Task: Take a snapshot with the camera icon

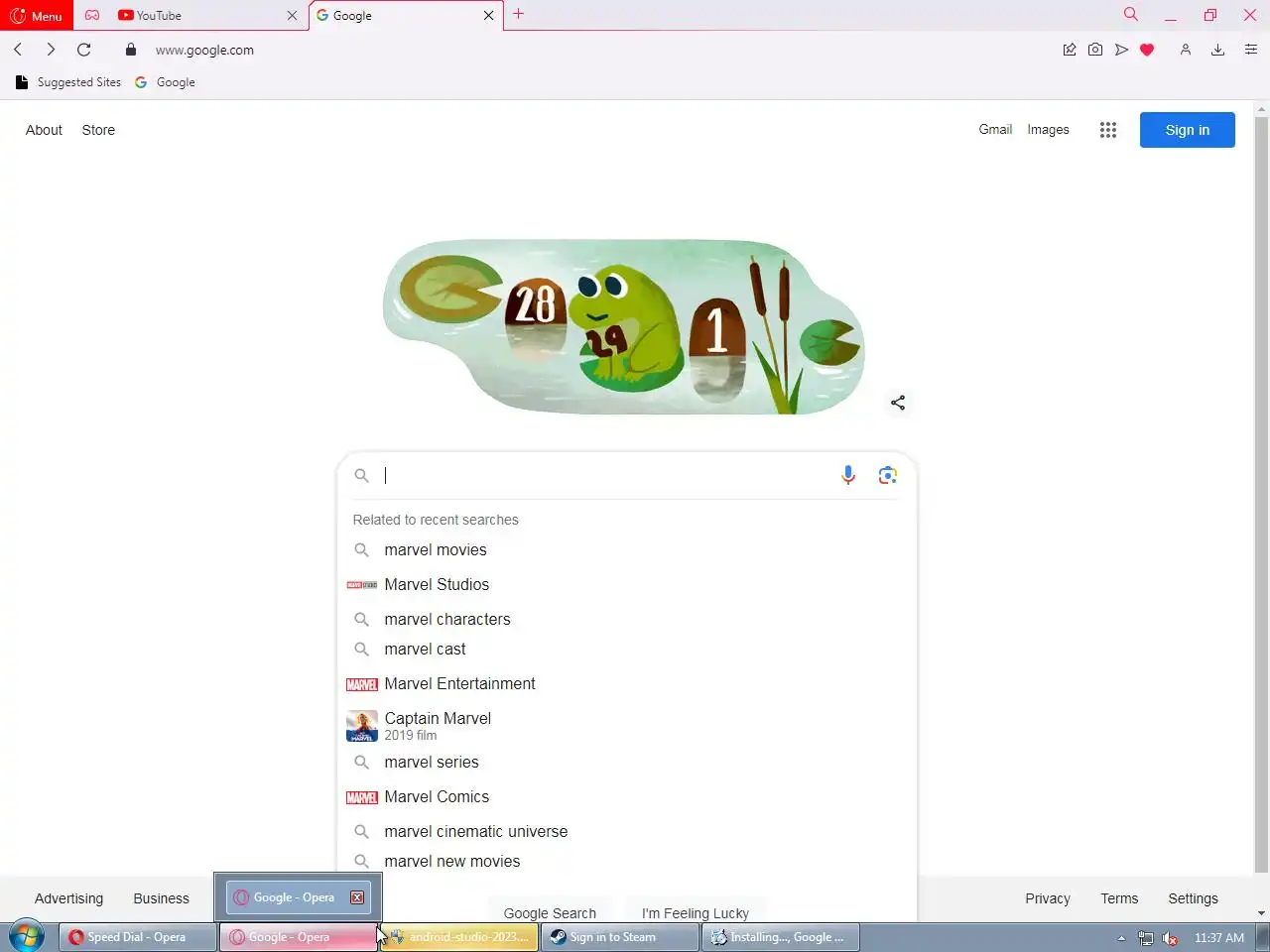Action: pos(1095,50)
